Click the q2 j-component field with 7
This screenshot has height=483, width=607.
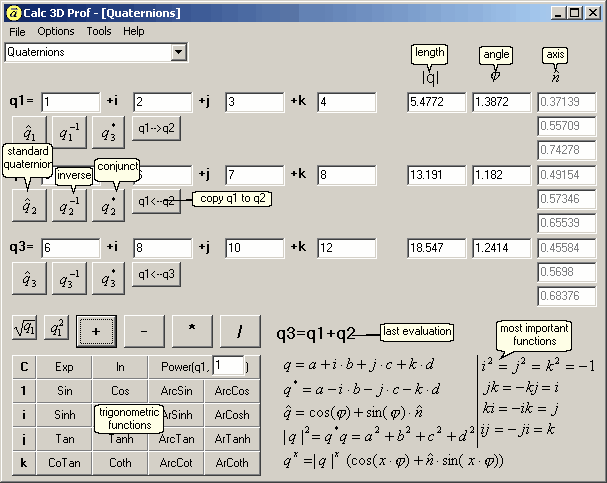(255, 175)
